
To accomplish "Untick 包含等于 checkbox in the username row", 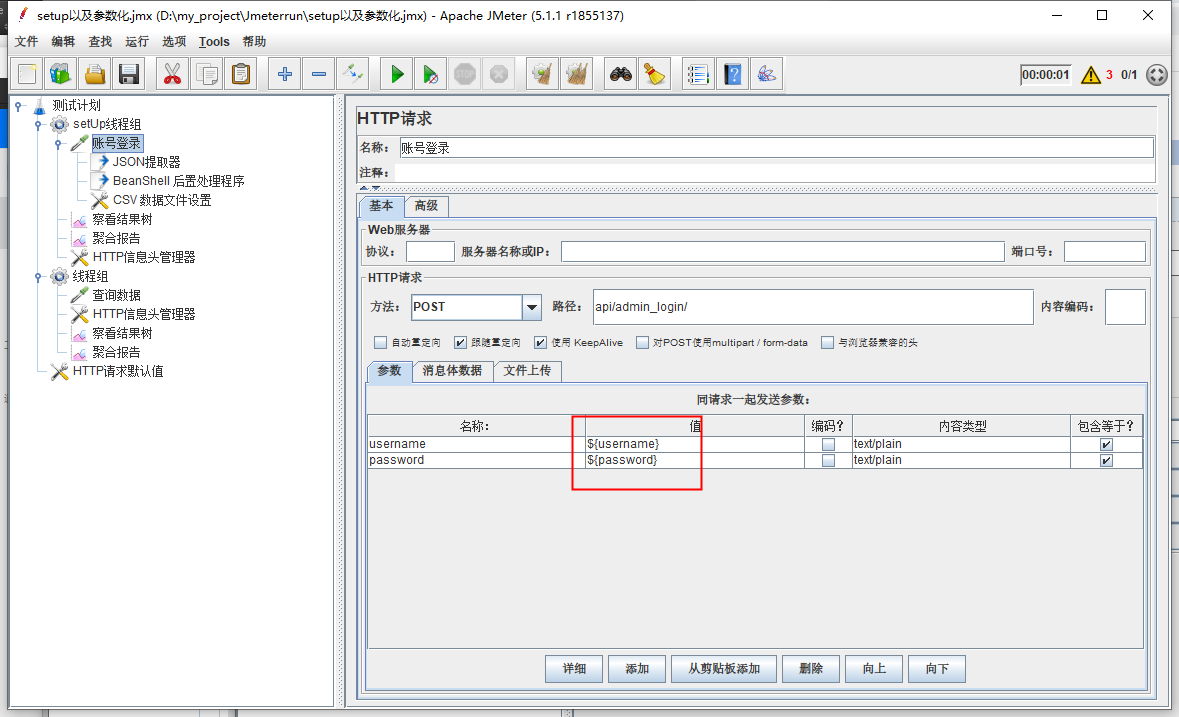I will [1106, 444].
